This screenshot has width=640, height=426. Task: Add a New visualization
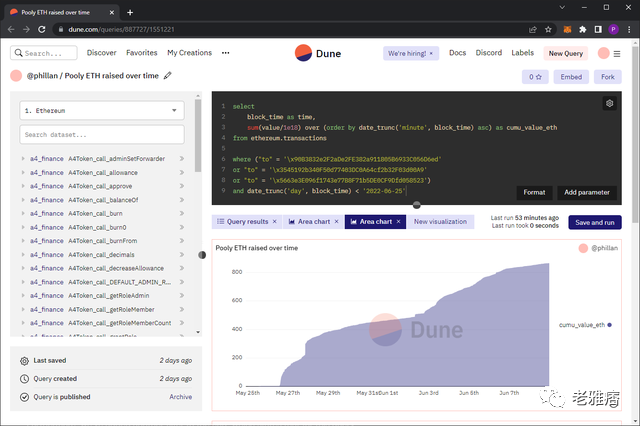[440, 222]
